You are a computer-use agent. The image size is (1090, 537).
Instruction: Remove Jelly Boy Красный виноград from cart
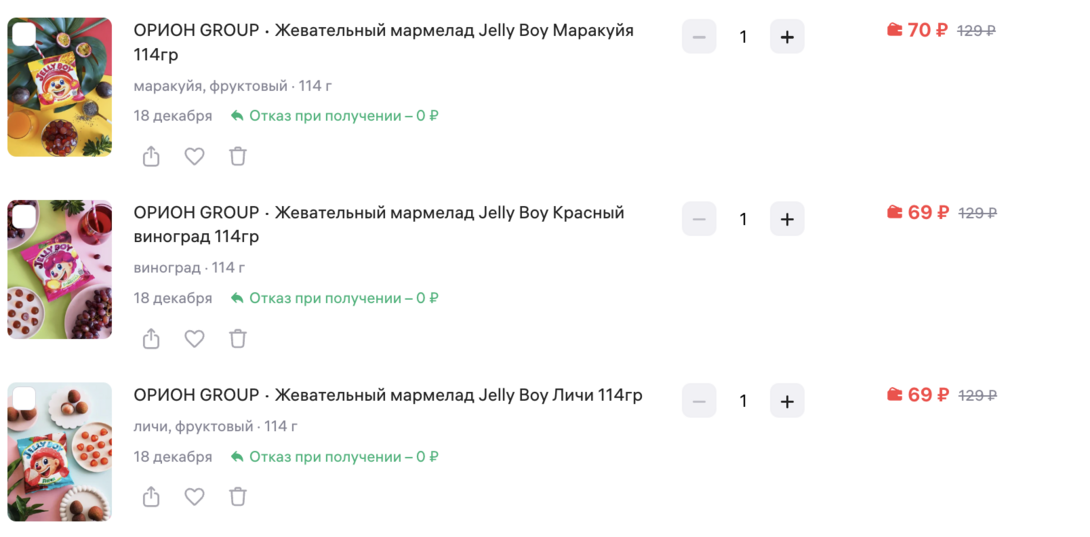[237, 339]
